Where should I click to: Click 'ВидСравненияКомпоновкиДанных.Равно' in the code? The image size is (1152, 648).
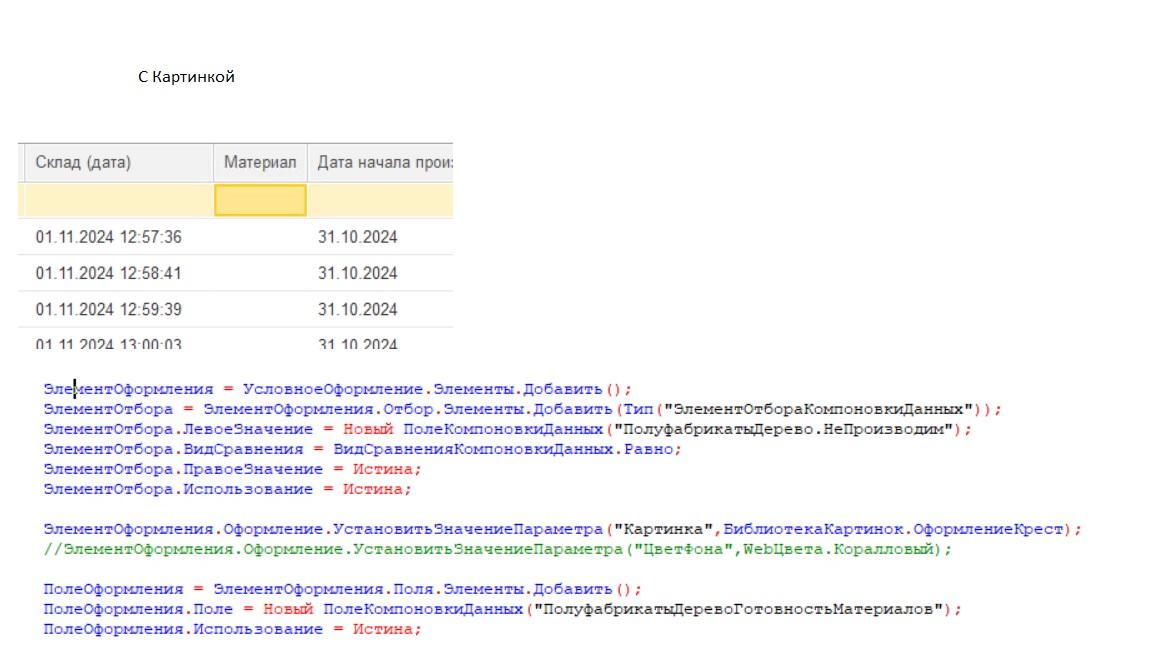pos(506,449)
